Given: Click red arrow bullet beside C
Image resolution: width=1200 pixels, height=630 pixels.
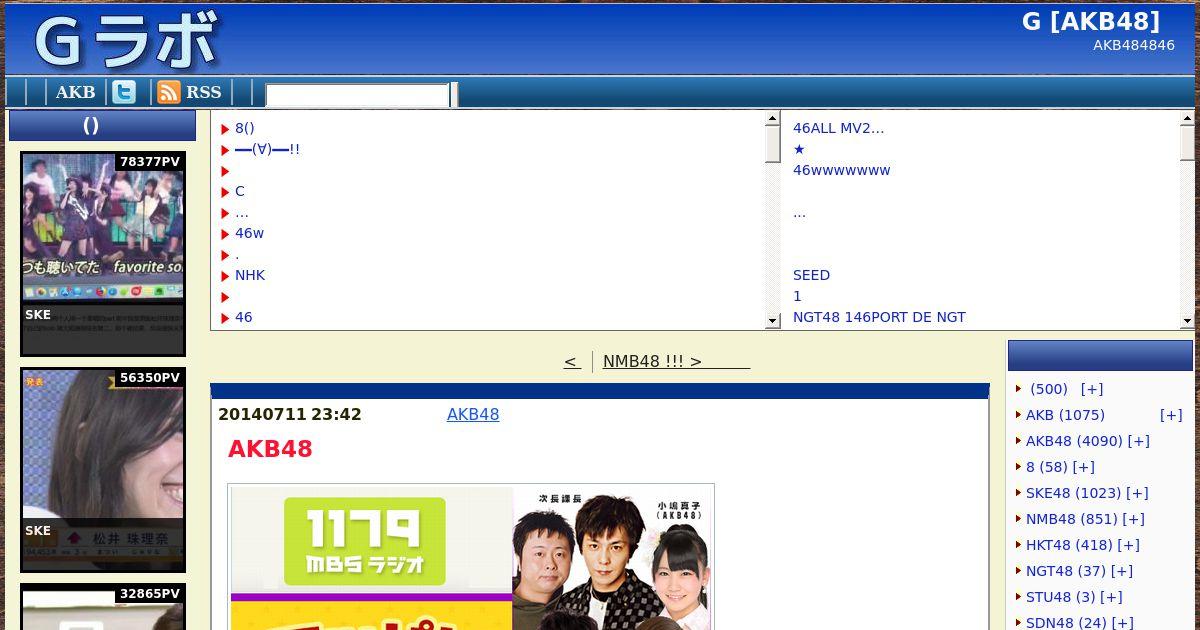Looking at the screenshot, I should 226,192.
